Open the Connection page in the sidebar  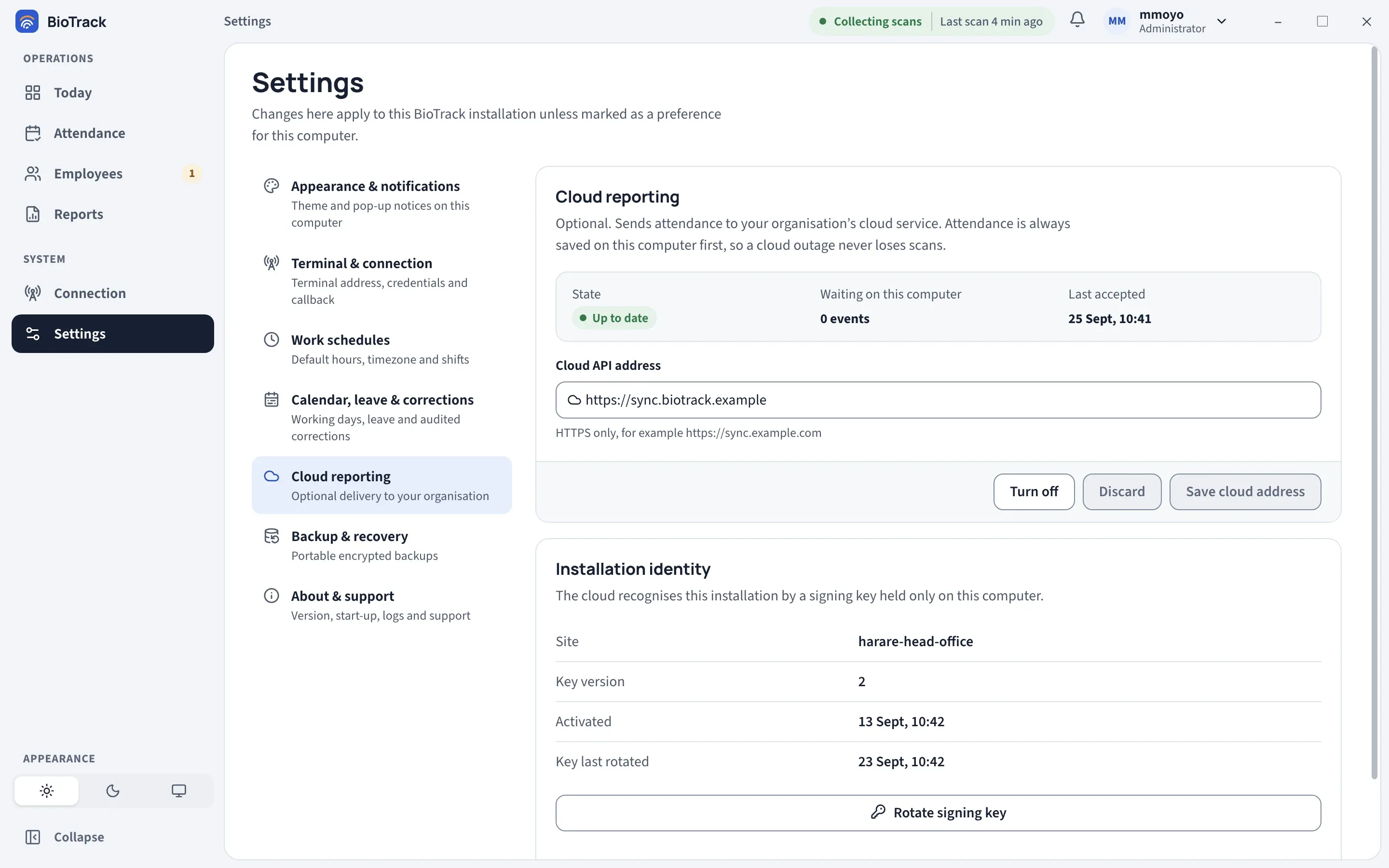click(112, 293)
